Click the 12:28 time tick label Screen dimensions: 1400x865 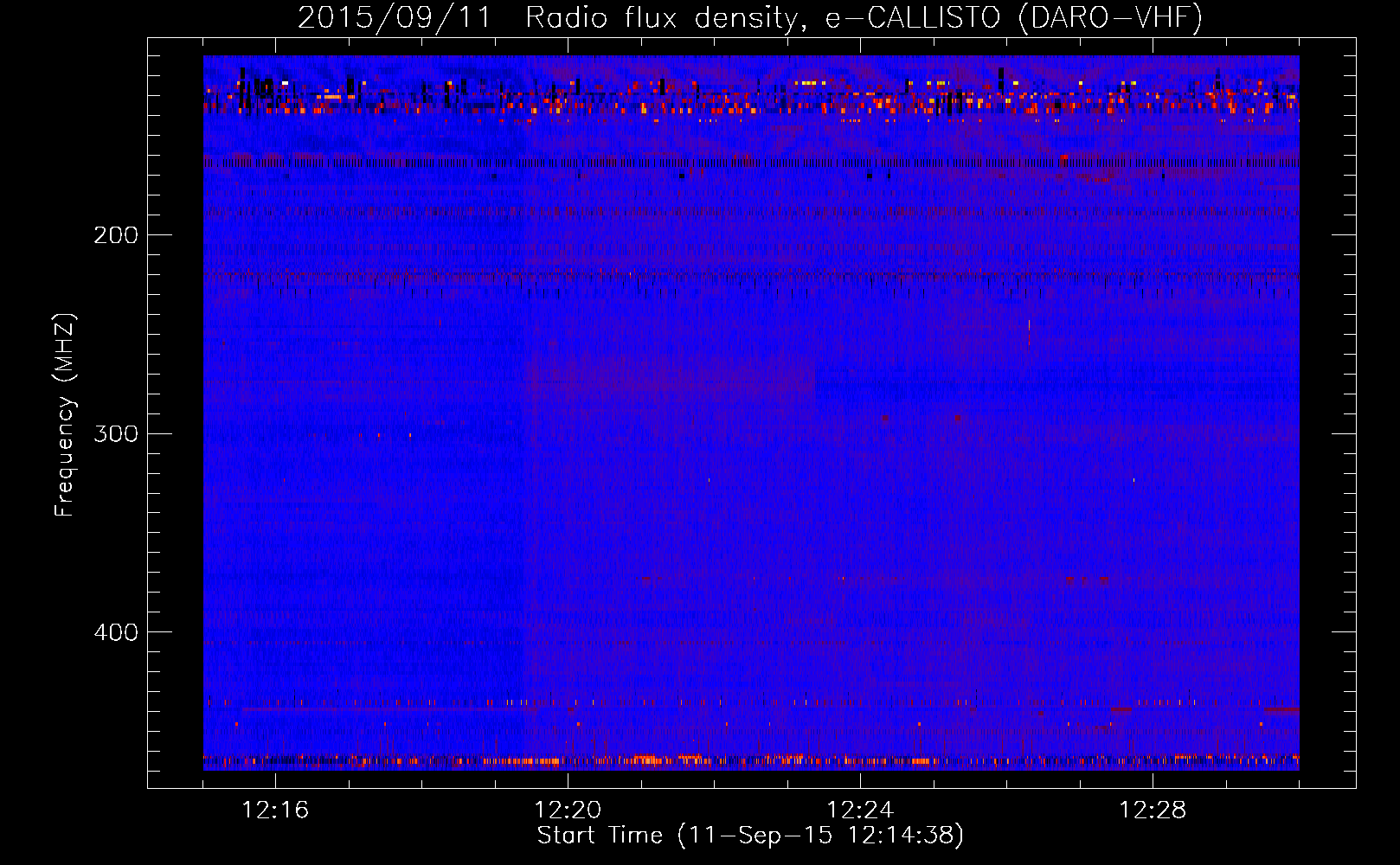pos(1153,811)
